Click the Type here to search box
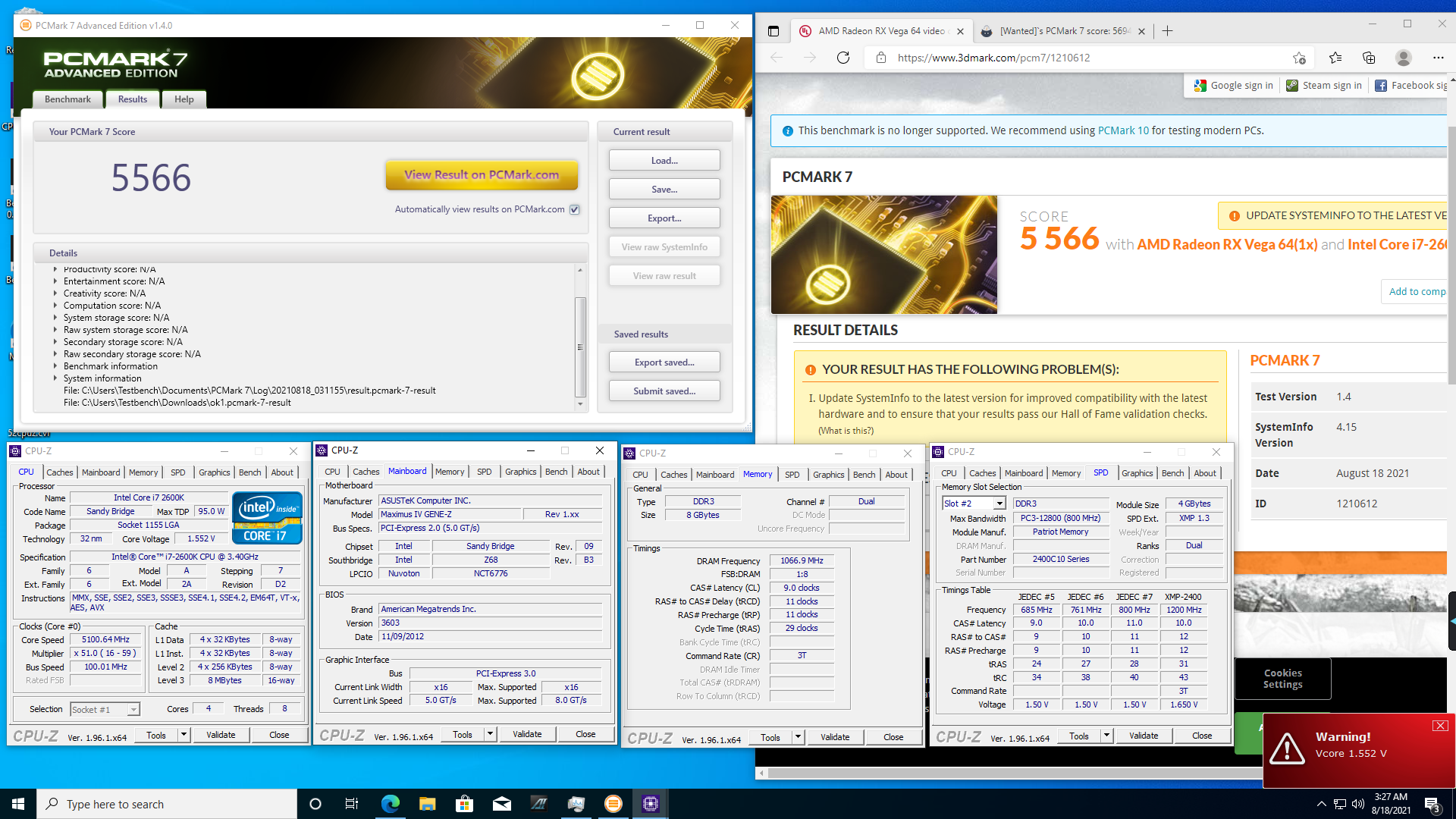This screenshot has width=1456, height=819. [167, 804]
